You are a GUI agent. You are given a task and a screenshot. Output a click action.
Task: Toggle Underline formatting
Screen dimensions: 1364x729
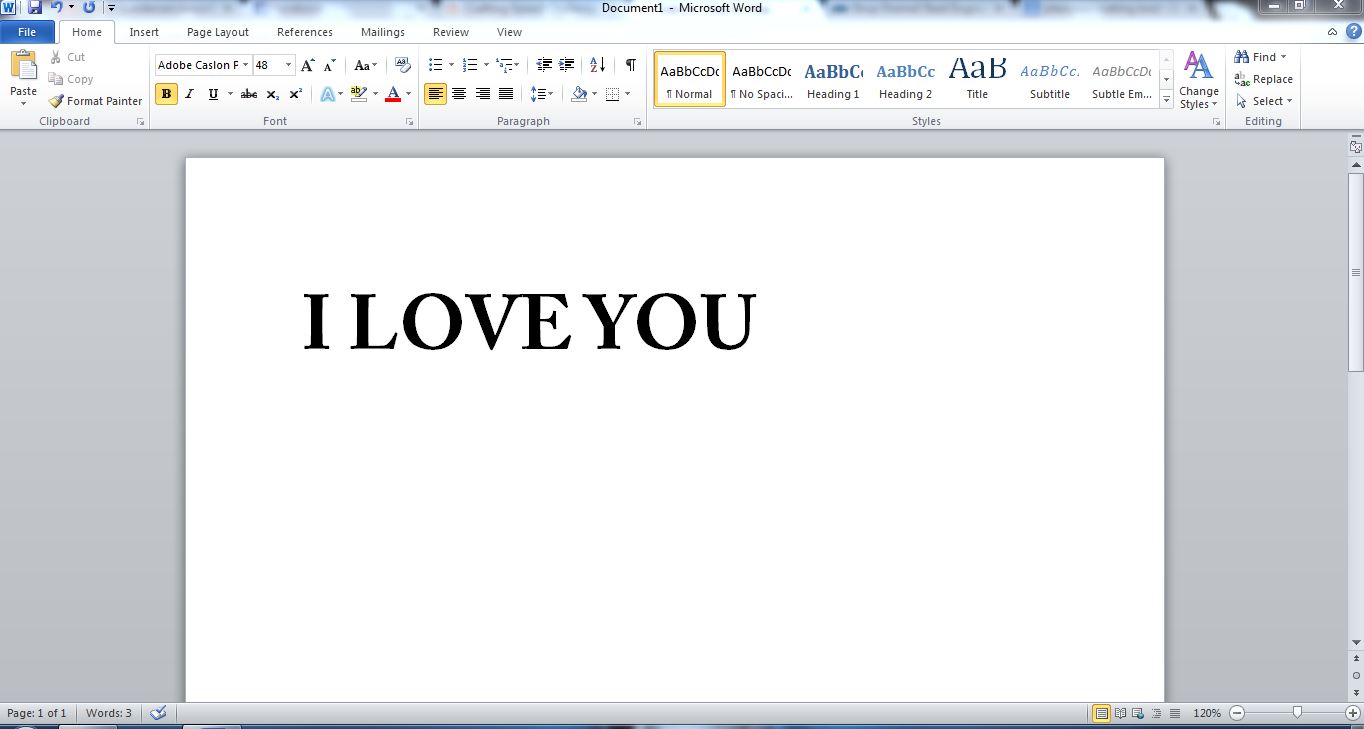point(213,94)
